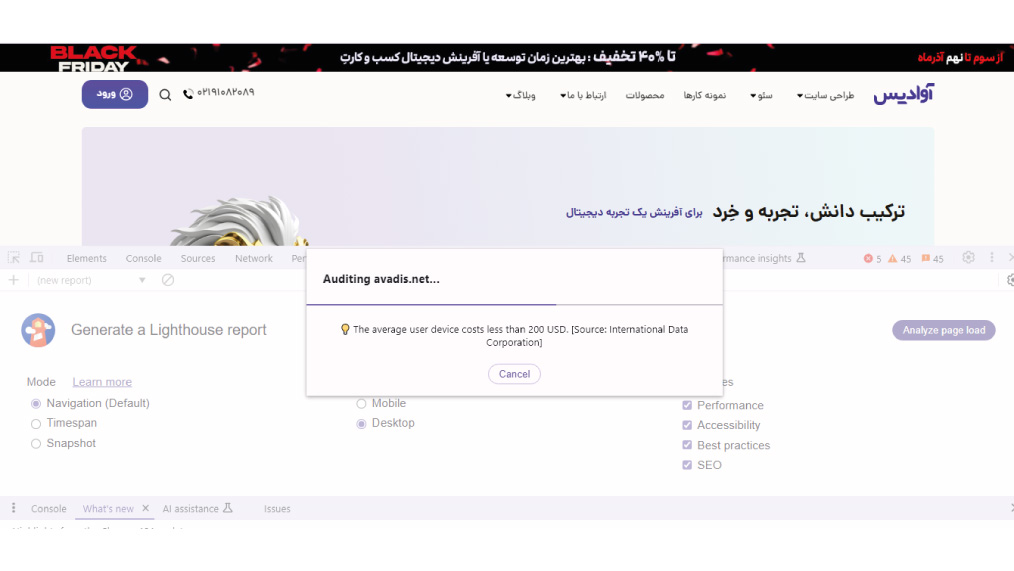Click the audit progress bar
1014x571 pixels.
coord(514,304)
